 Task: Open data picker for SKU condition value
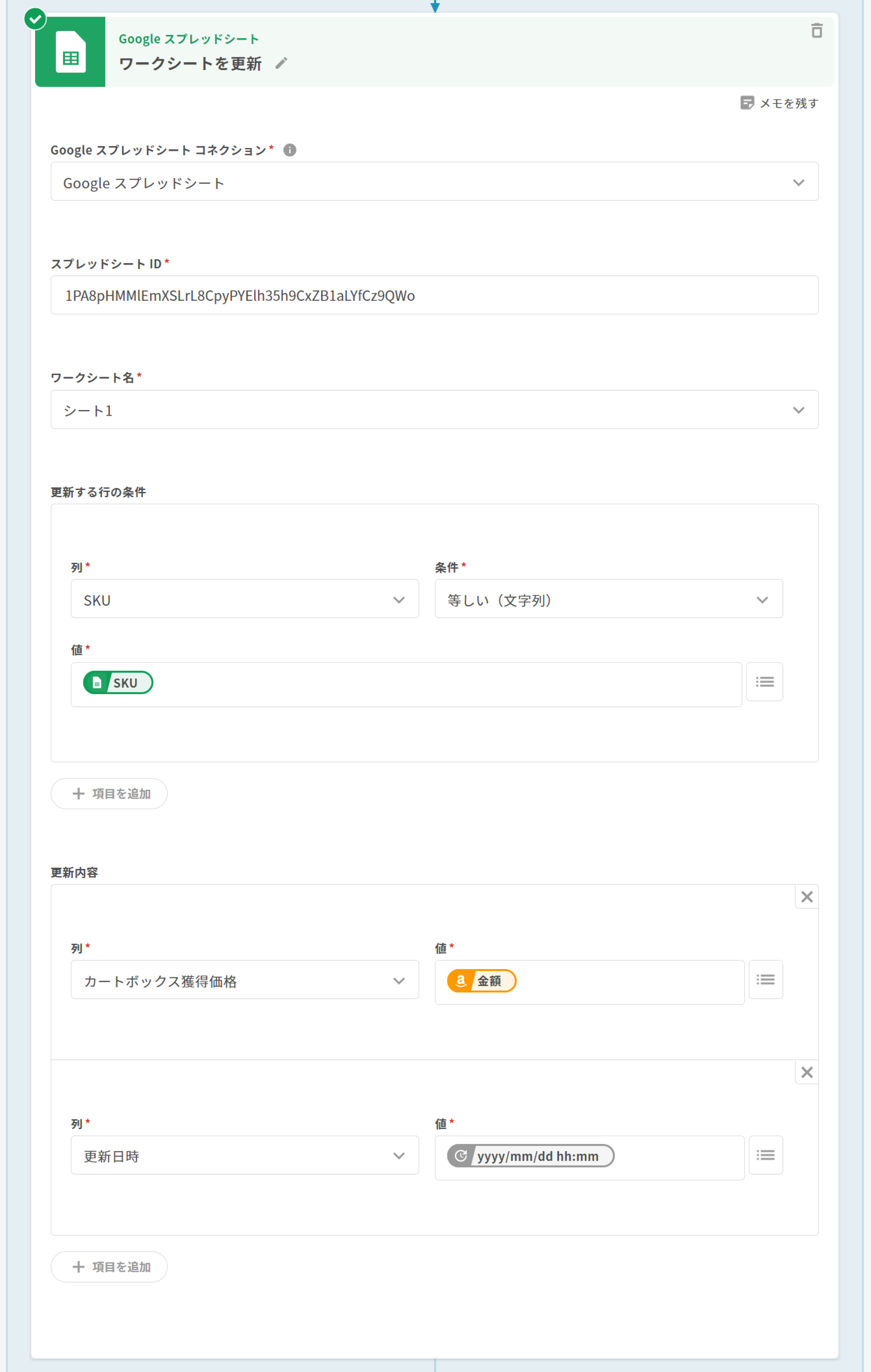pos(764,682)
